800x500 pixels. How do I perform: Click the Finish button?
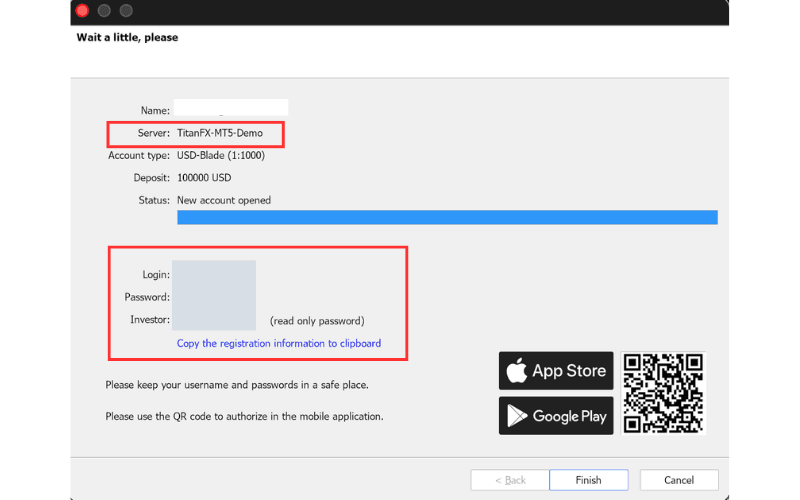[588, 480]
